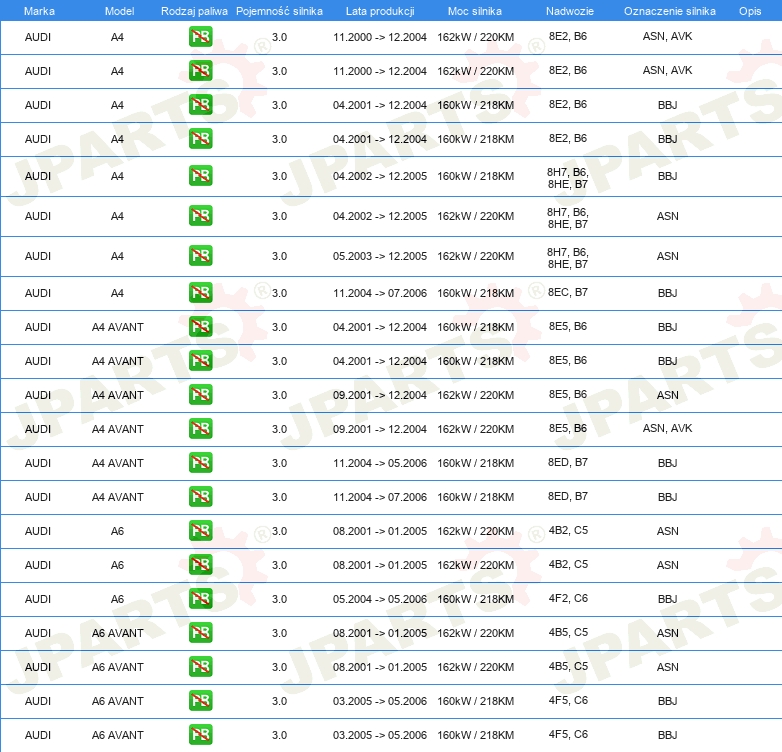Click the Opis column header
Screen dimensions: 782x752
tap(749, 10)
